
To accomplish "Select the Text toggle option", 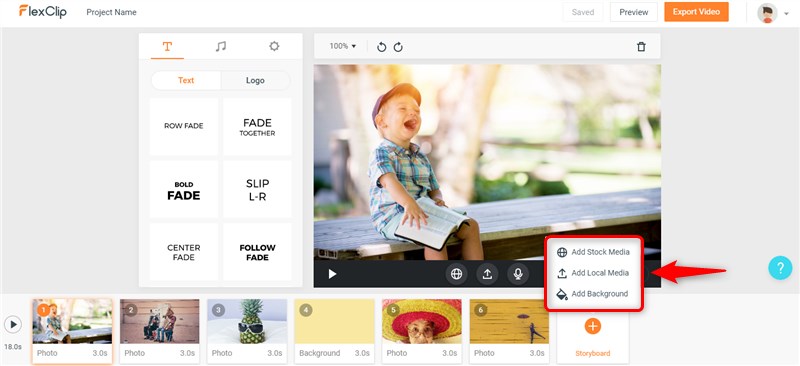I will click(186, 80).
